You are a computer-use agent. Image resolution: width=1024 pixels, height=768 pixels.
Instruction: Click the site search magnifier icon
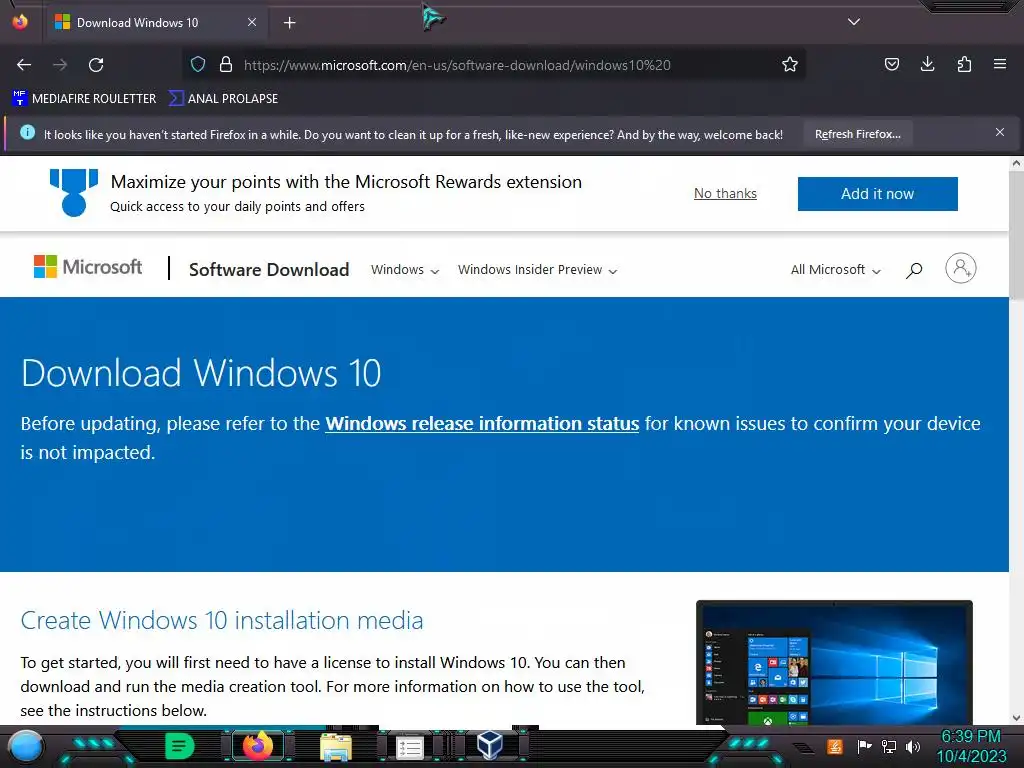(914, 270)
